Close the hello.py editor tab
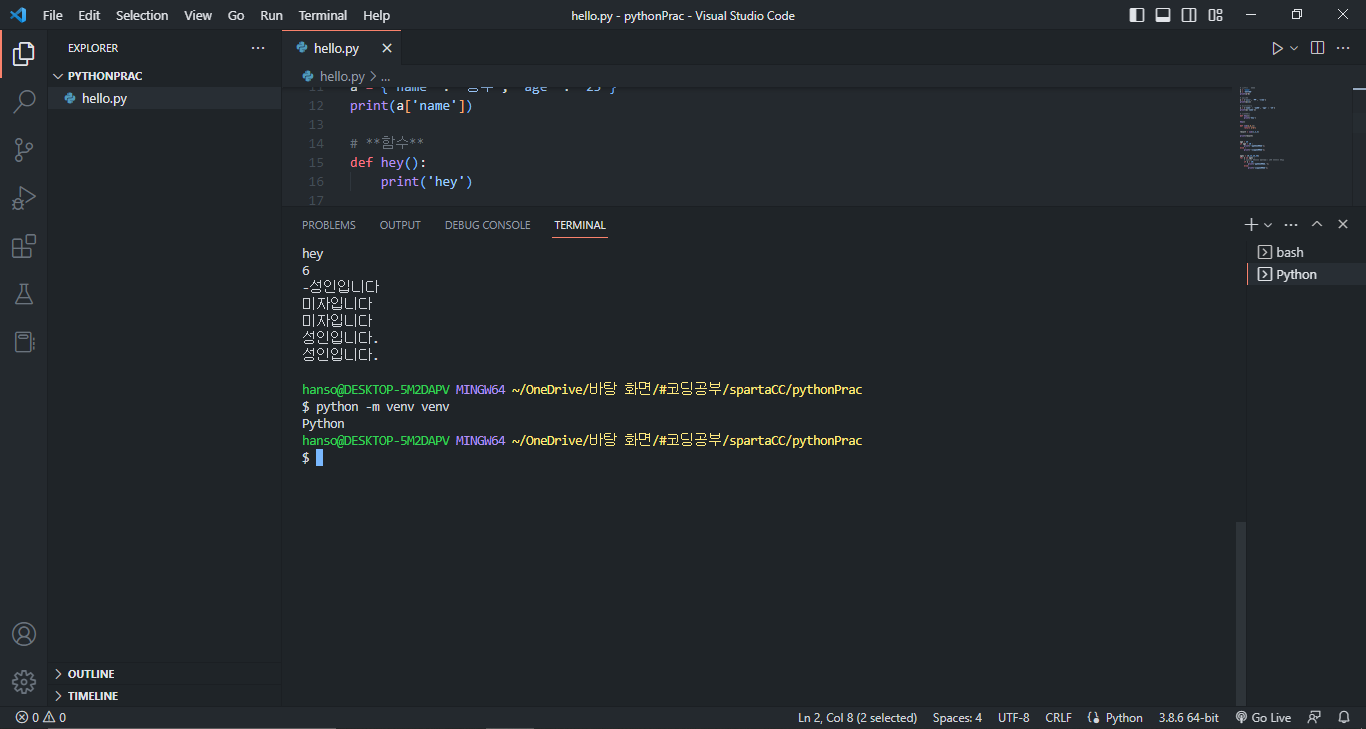The width and height of the screenshot is (1366, 729). (x=387, y=48)
